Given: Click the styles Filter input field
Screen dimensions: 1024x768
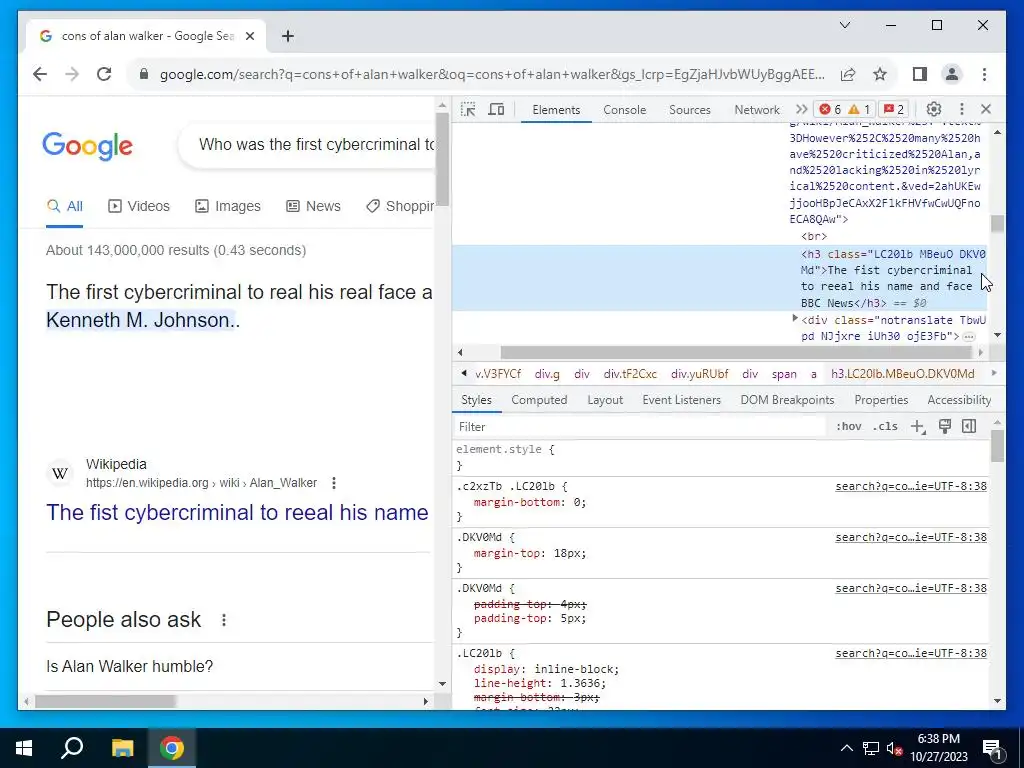Looking at the screenshot, I should point(640,426).
